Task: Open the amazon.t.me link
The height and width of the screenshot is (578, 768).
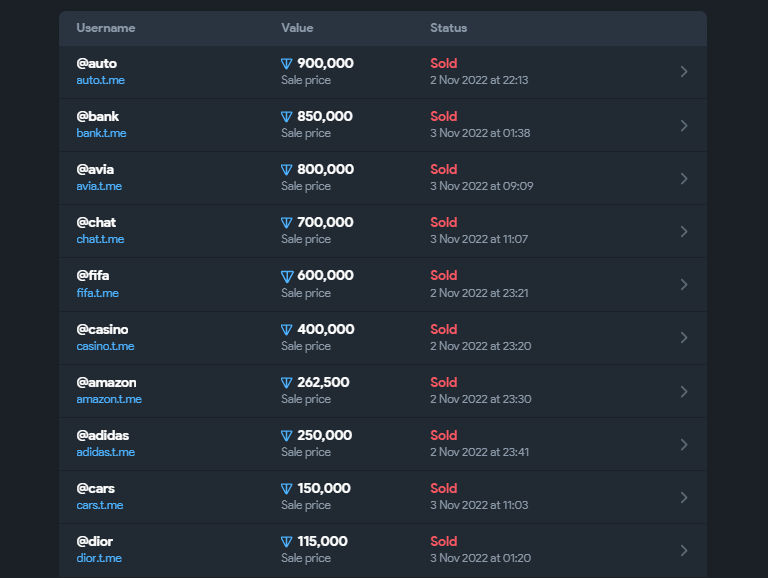Action: pos(109,399)
